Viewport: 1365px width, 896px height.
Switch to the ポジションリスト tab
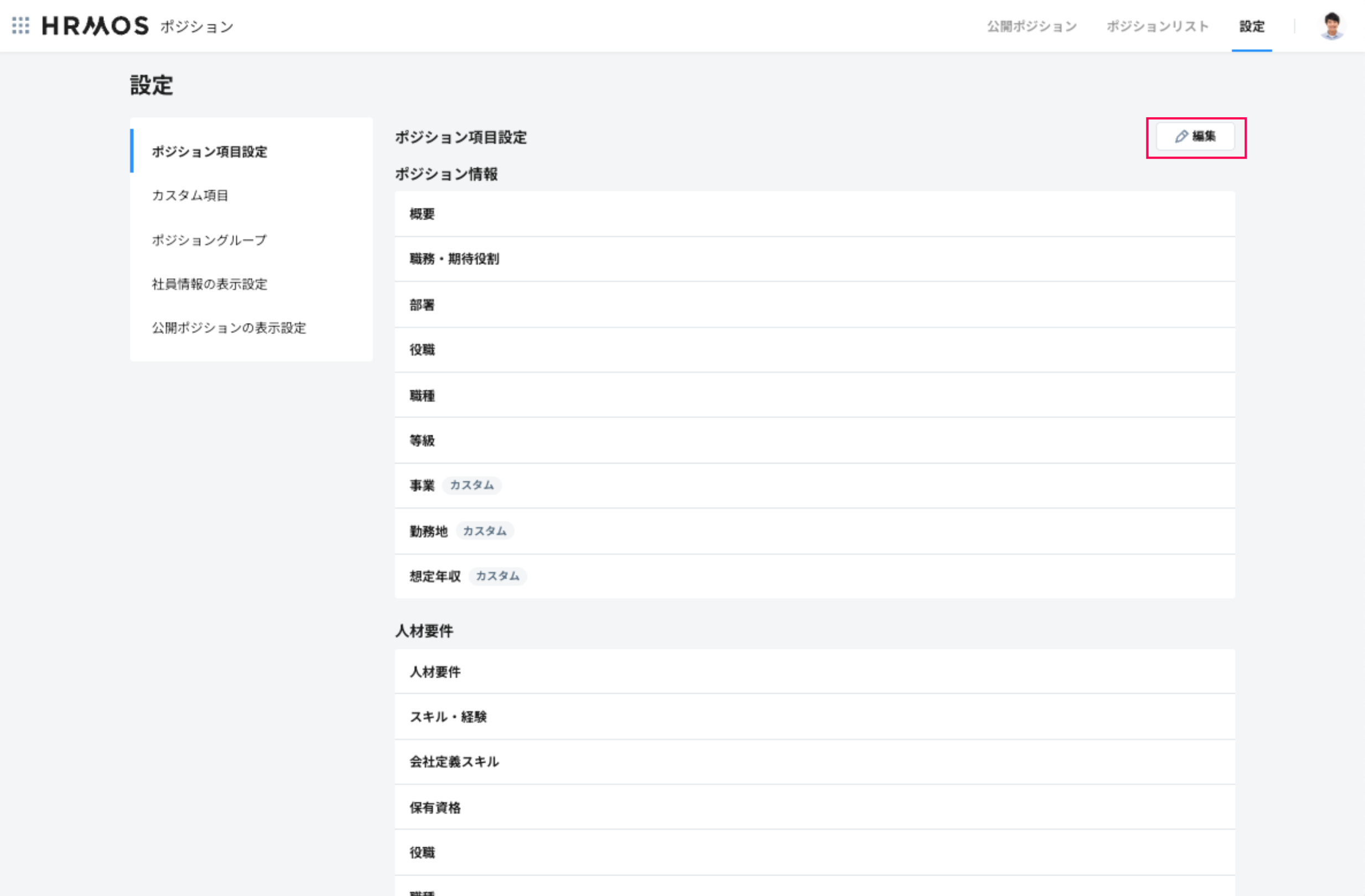1157,27
